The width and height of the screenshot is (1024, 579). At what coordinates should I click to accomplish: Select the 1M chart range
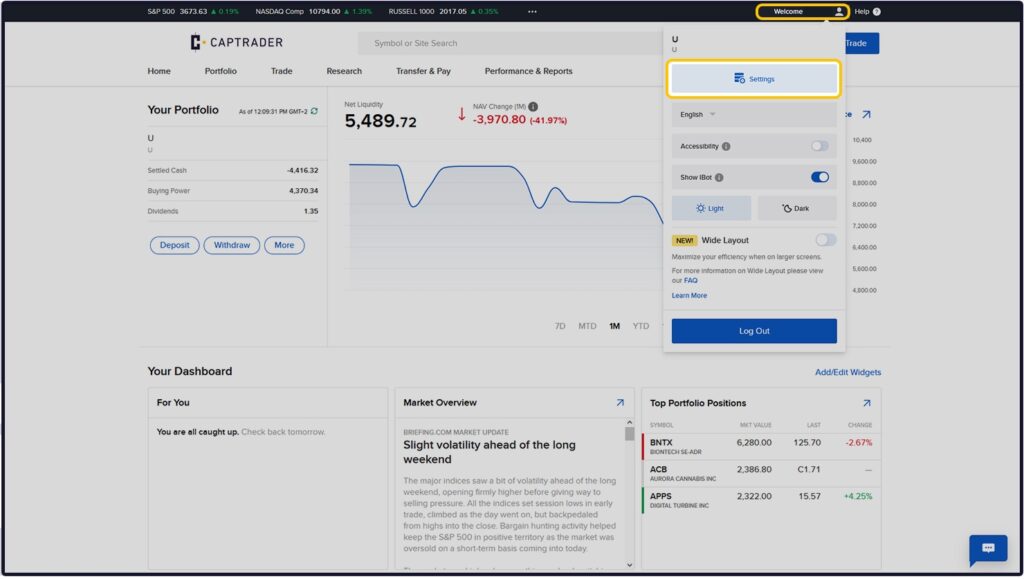coord(615,326)
